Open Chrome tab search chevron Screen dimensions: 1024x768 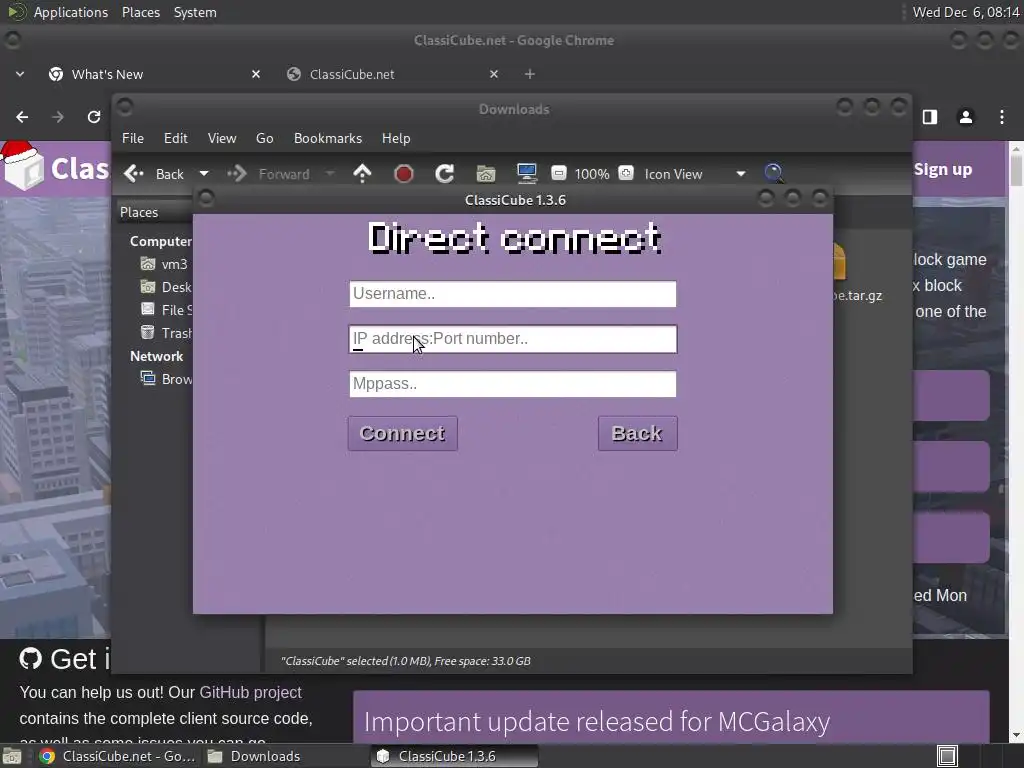pyautogui.click(x=20, y=74)
